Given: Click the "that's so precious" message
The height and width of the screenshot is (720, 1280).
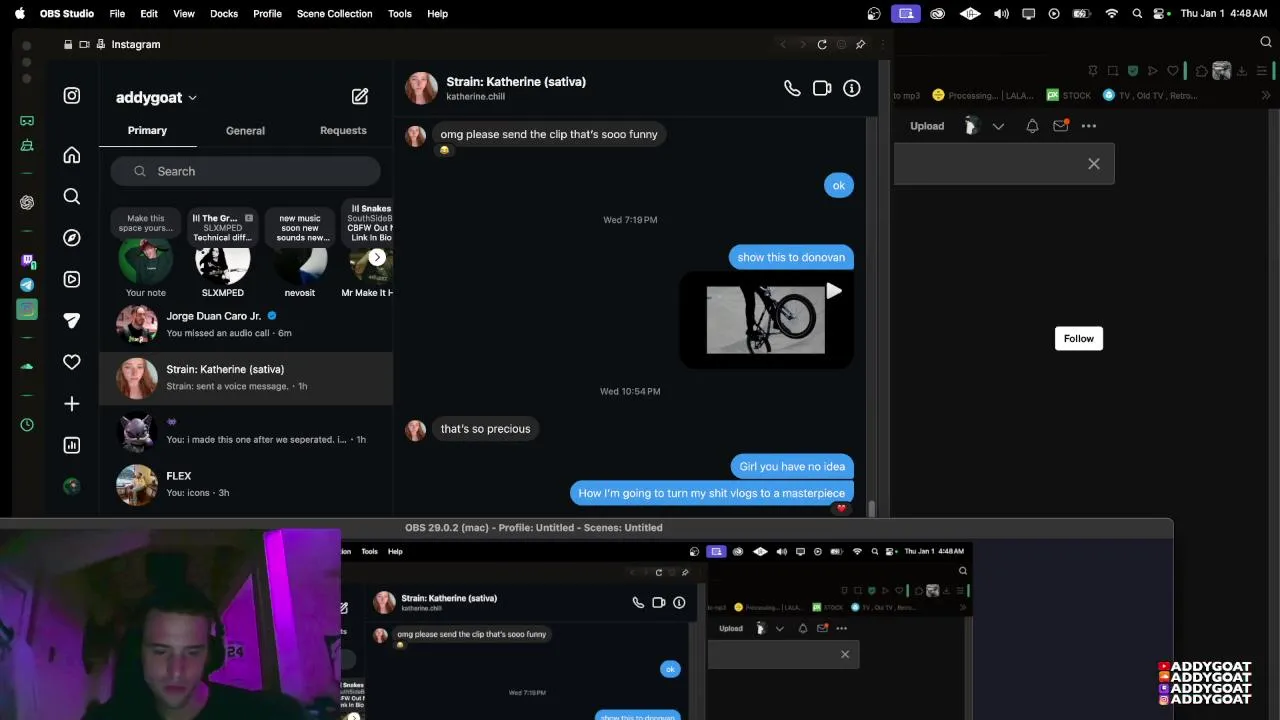Looking at the screenshot, I should click(x=486, y=429).
